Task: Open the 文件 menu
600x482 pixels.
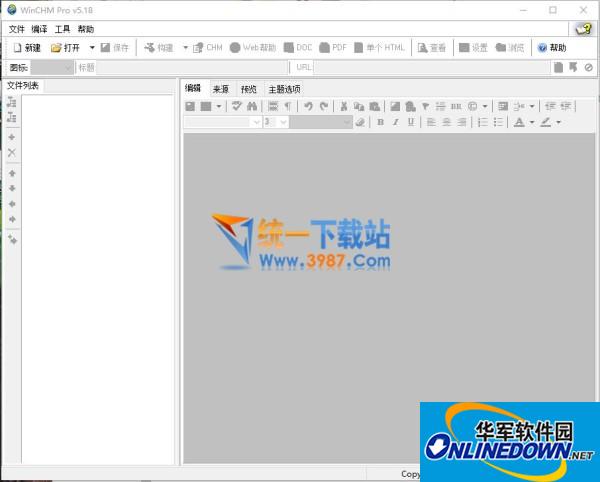Action: pyautogui.click(x=16, y=29)
